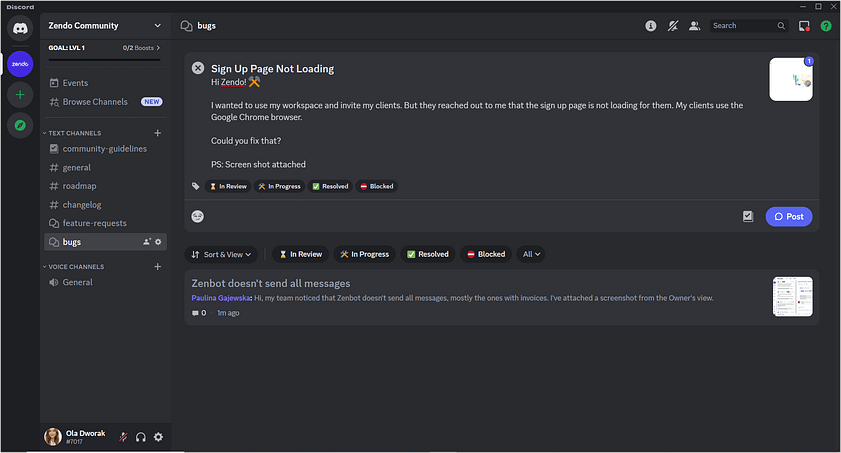Viewport: 841px width, 453px height.
Task: Open the Sort & View dropdown
Action: (x=221, y=255)
